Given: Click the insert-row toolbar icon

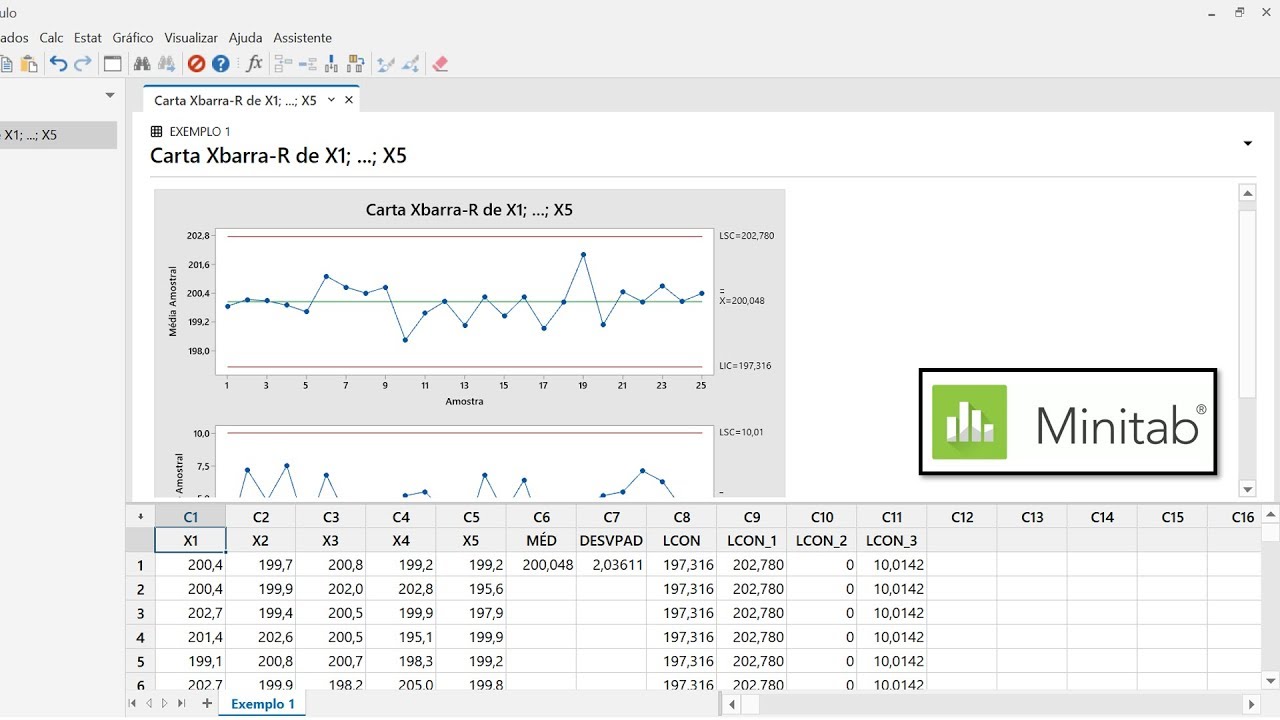Looking at the screenshot, I should 307,64.
